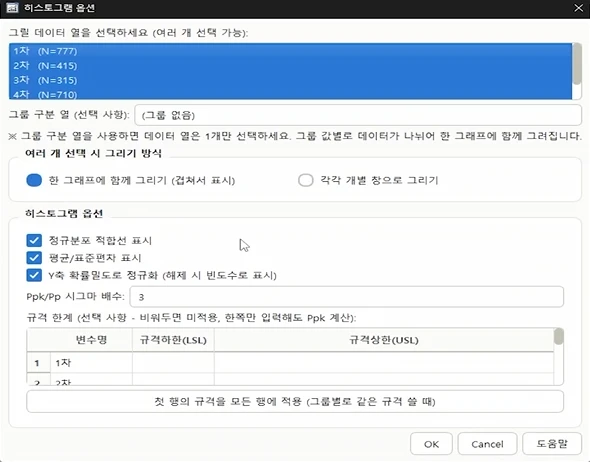Open help with the 도움말 button
The image size is (590, 462).
[x=552, y=444]
